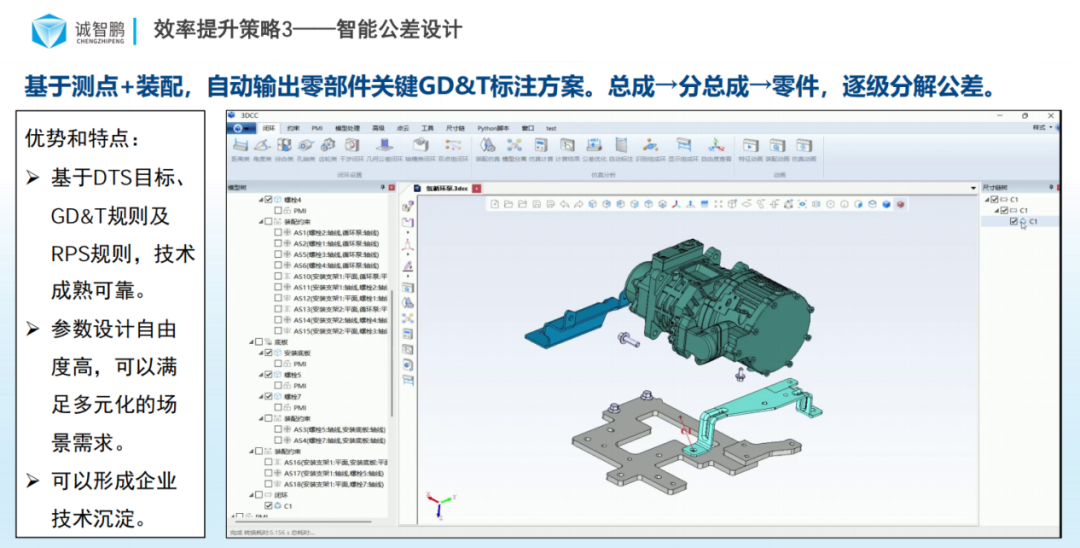
Task: Click the redo arrow in viewport toolbar
Action: click(x=578, y=204)
